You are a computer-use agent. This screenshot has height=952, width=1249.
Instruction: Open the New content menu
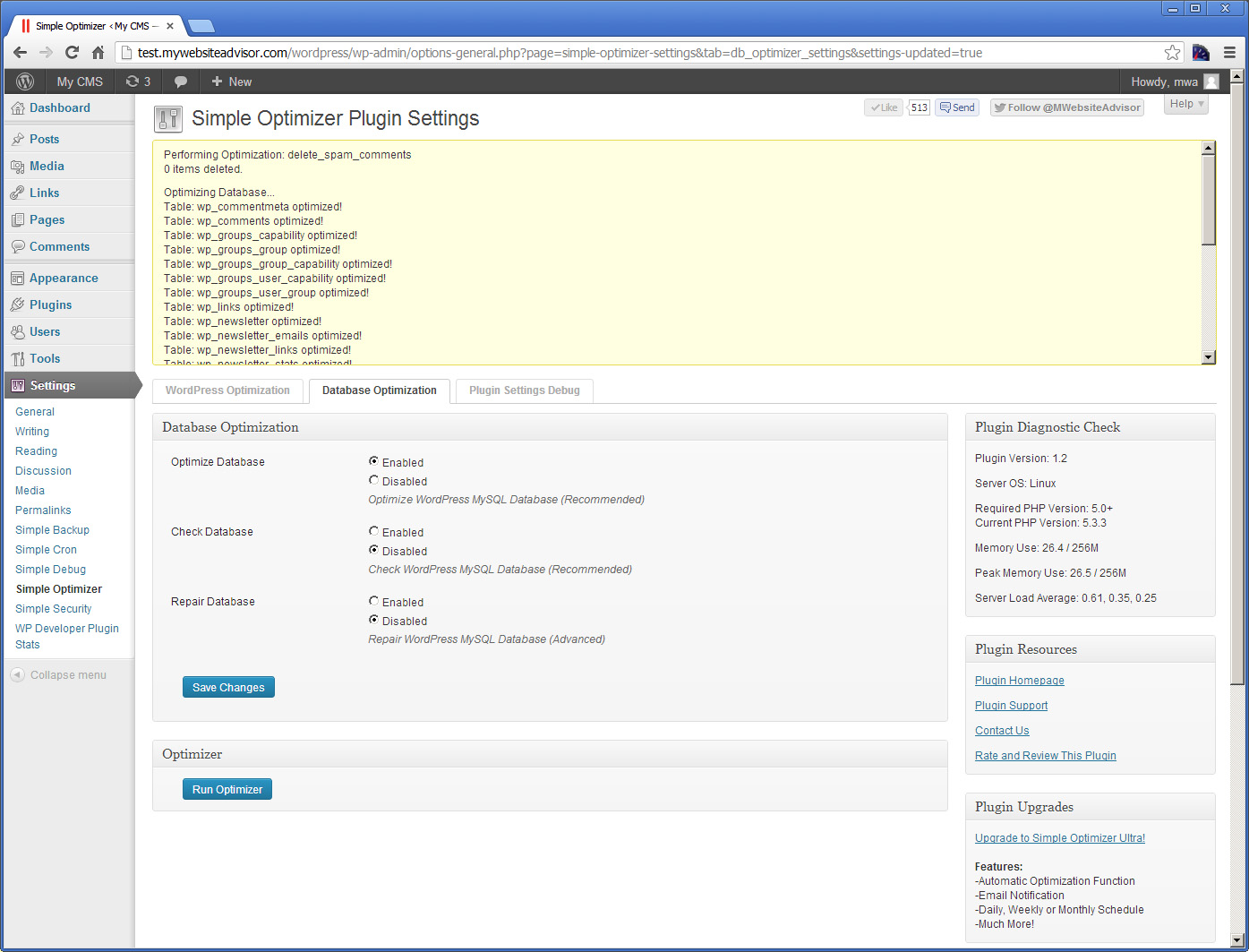[231, 81]
